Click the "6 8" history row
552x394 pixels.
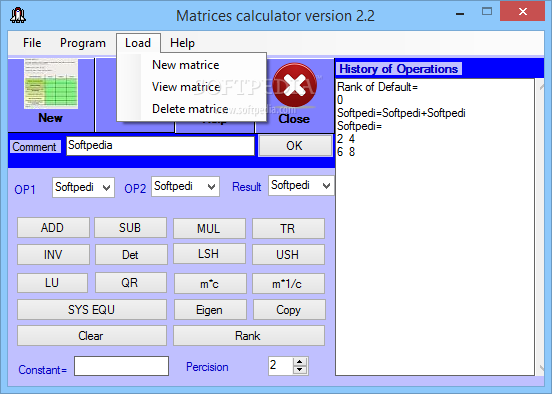[x=346, y=152]
